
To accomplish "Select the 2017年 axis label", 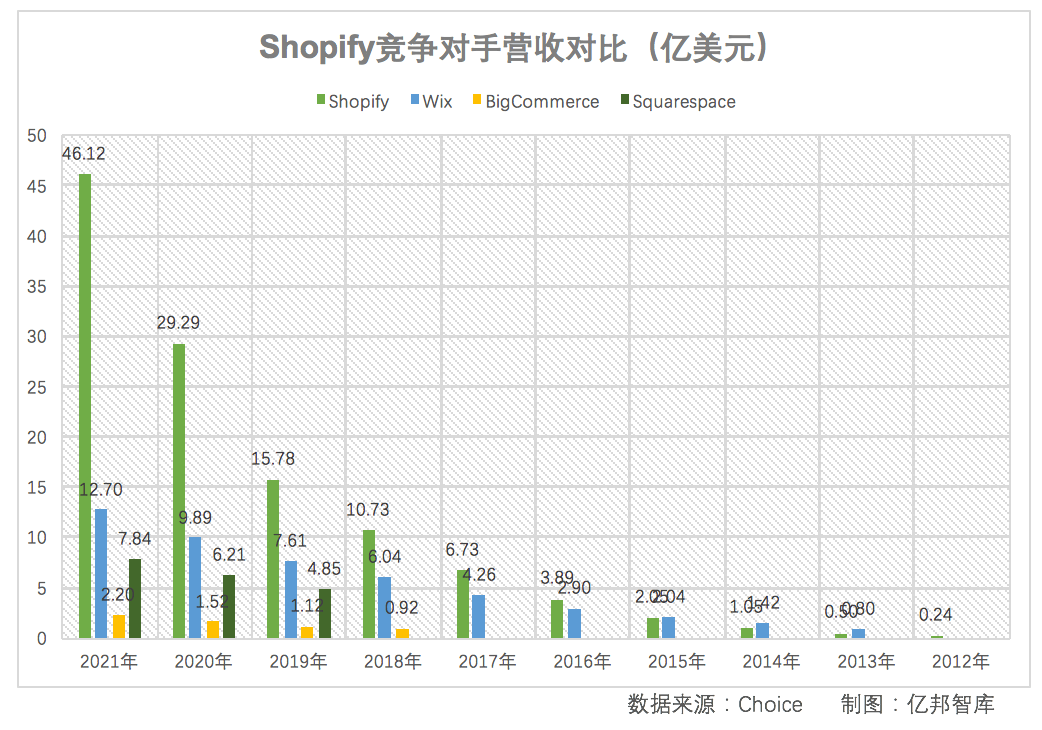I will [487, 662].
